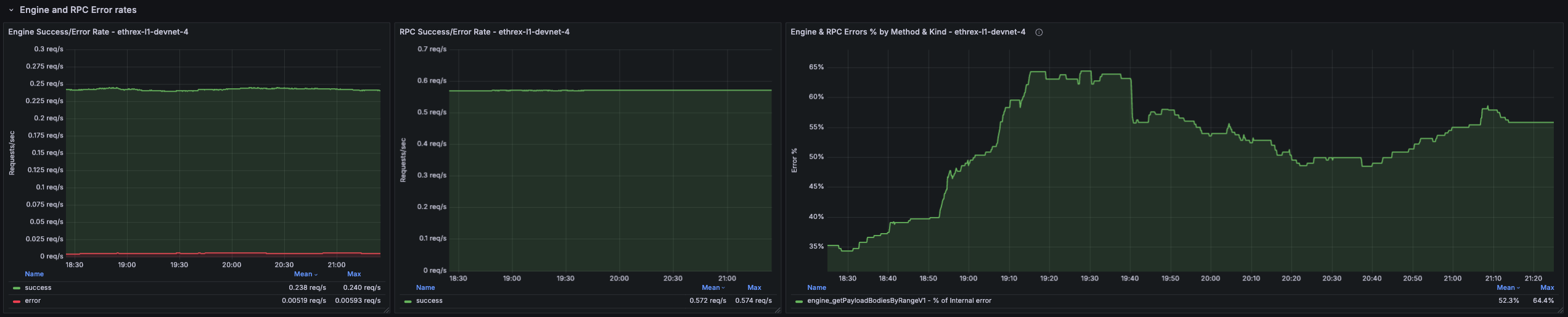The height and width of the screenshot is (317, 1568).
Task: Sort RPC Success/Error legend by Name
Action: coord(425,287)
